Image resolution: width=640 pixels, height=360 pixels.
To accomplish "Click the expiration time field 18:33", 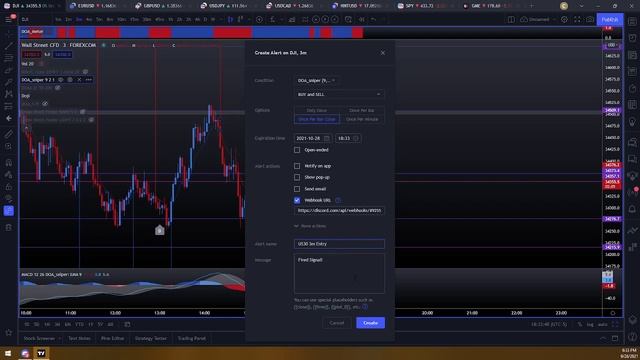I will pos(348,138).
